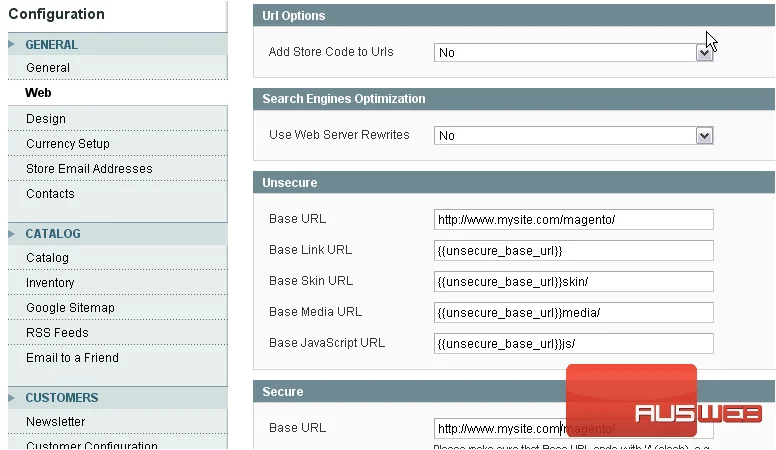Click the CUSTOMERS group heading

coord(62,398)
